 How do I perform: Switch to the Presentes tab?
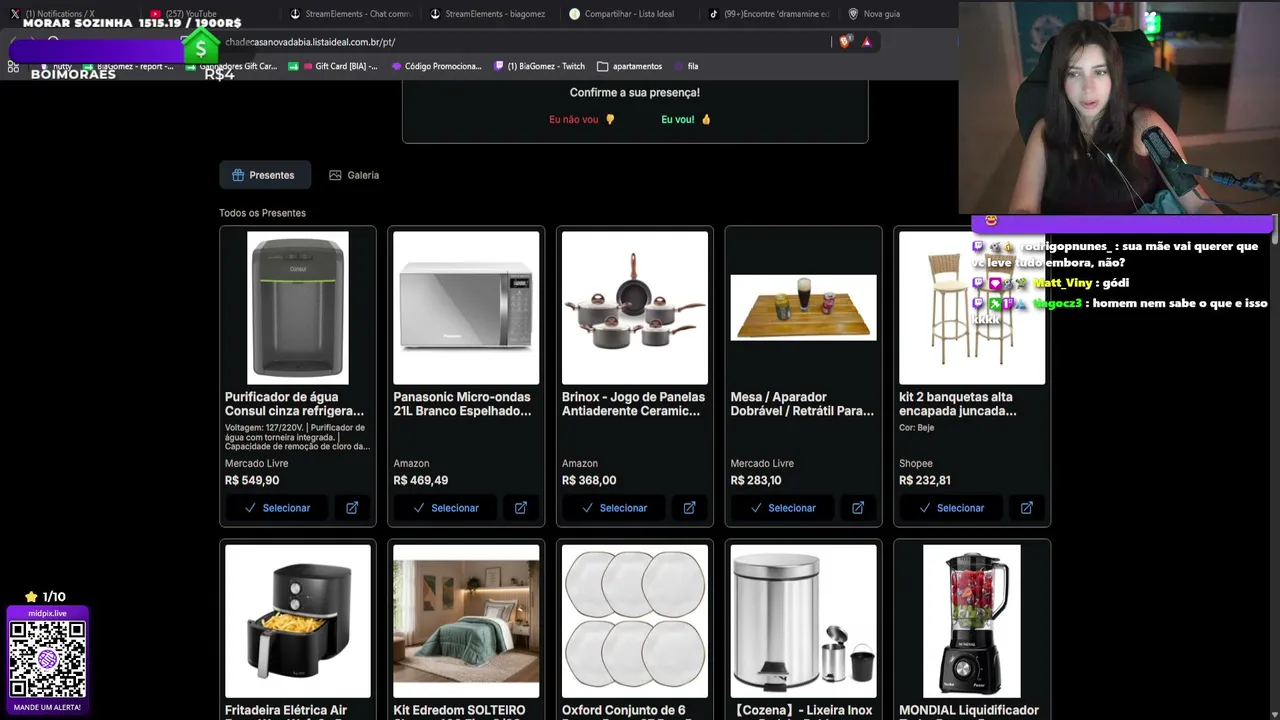coord(264,175)
